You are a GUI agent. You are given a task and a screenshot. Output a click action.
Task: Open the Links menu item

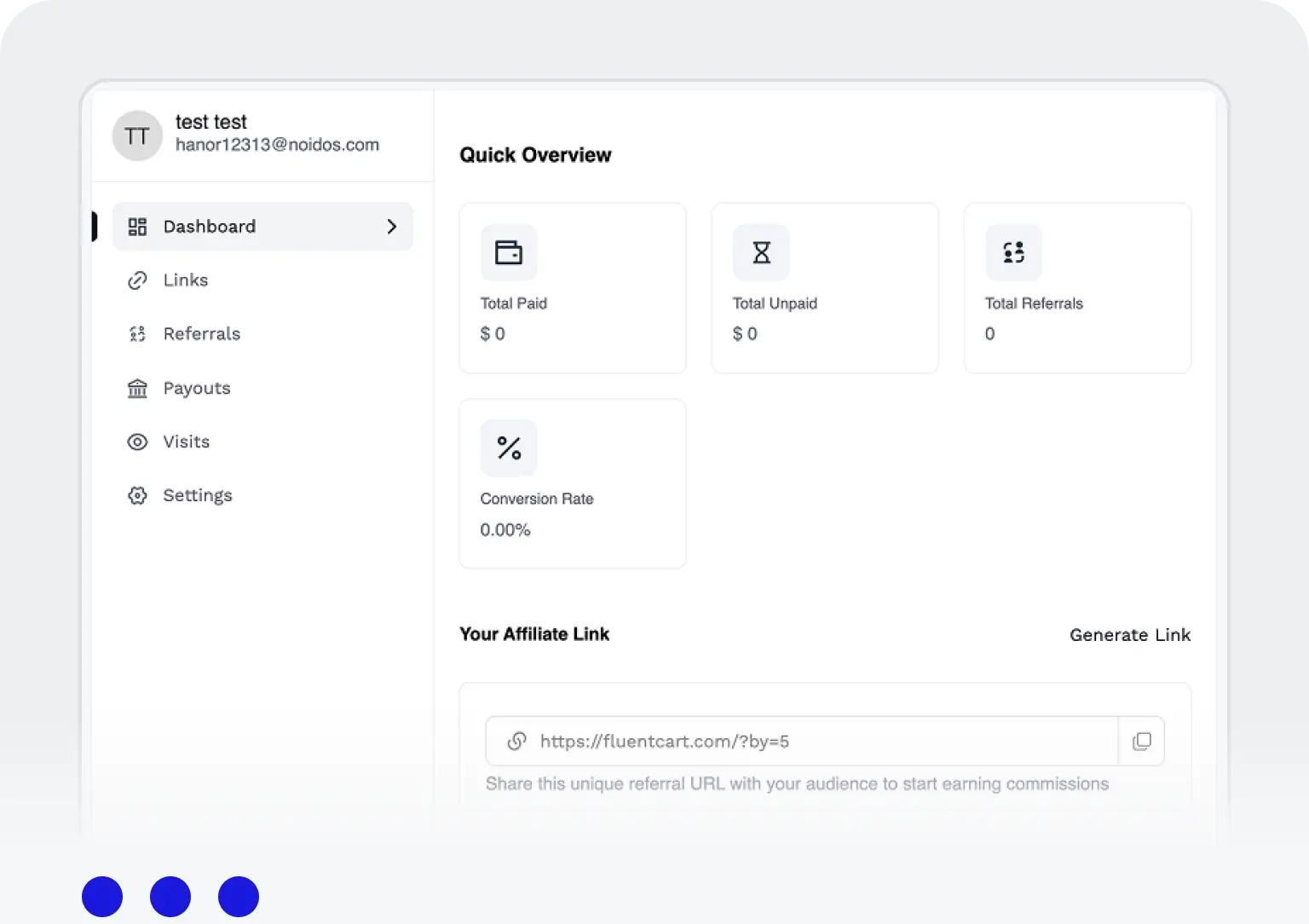pyautogui.click(x=185, y=280)
